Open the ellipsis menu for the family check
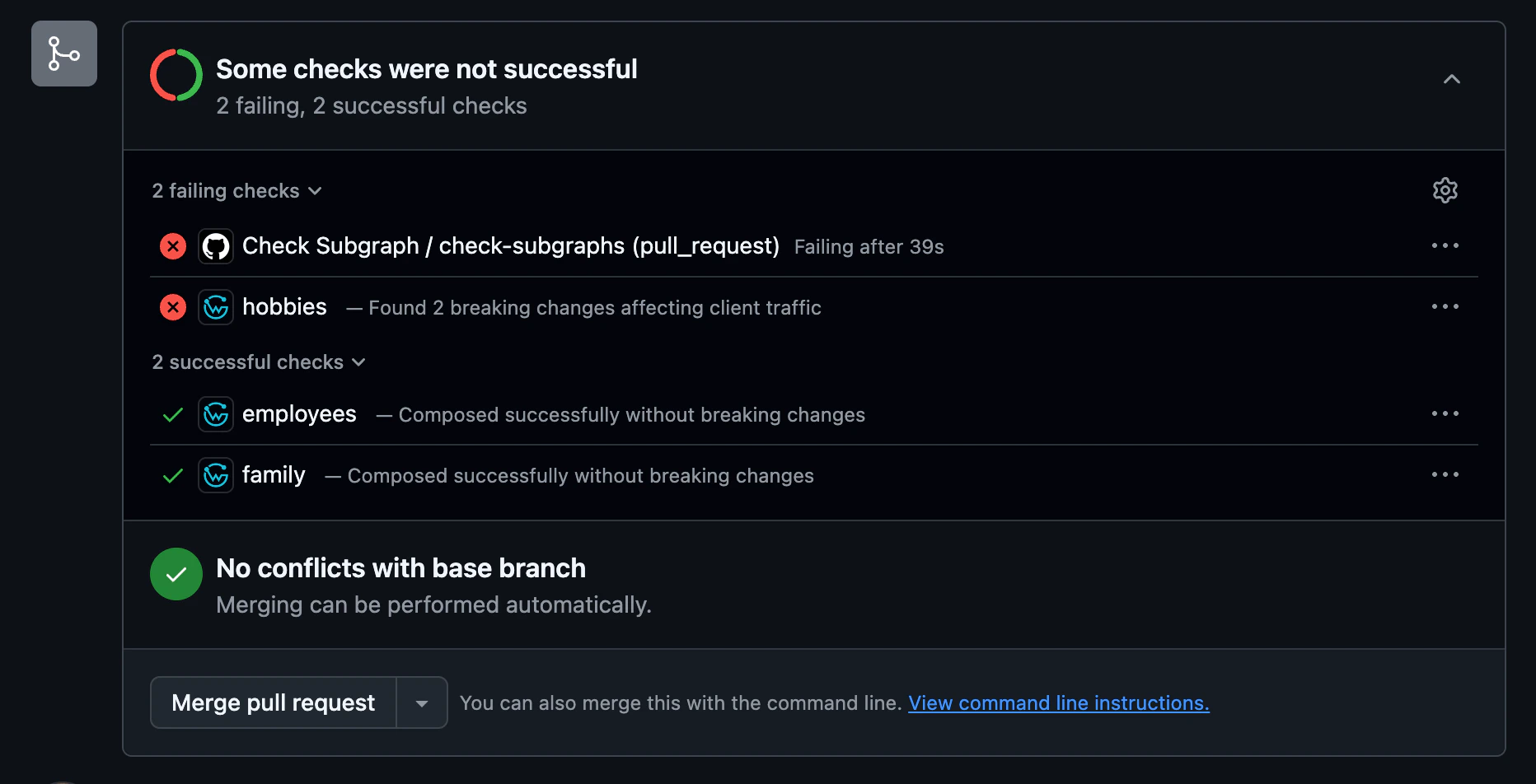 [1445, 474]
